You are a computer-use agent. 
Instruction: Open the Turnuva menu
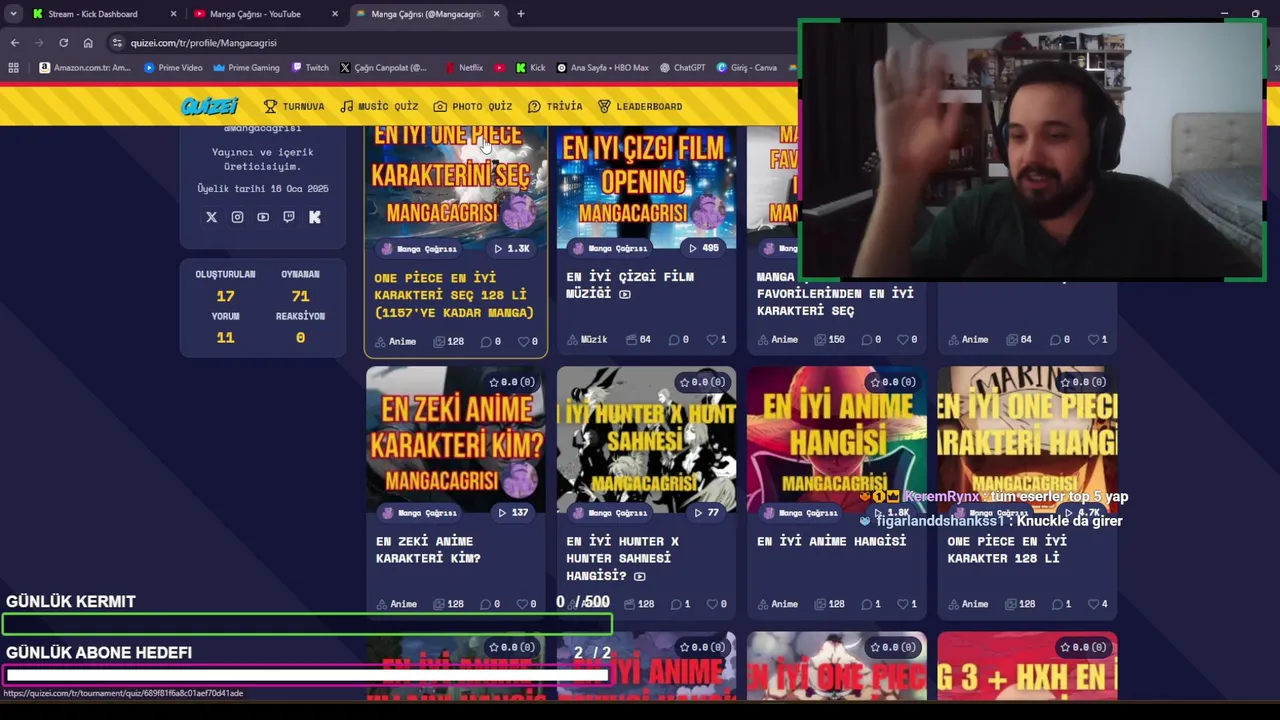click(294, 106)
